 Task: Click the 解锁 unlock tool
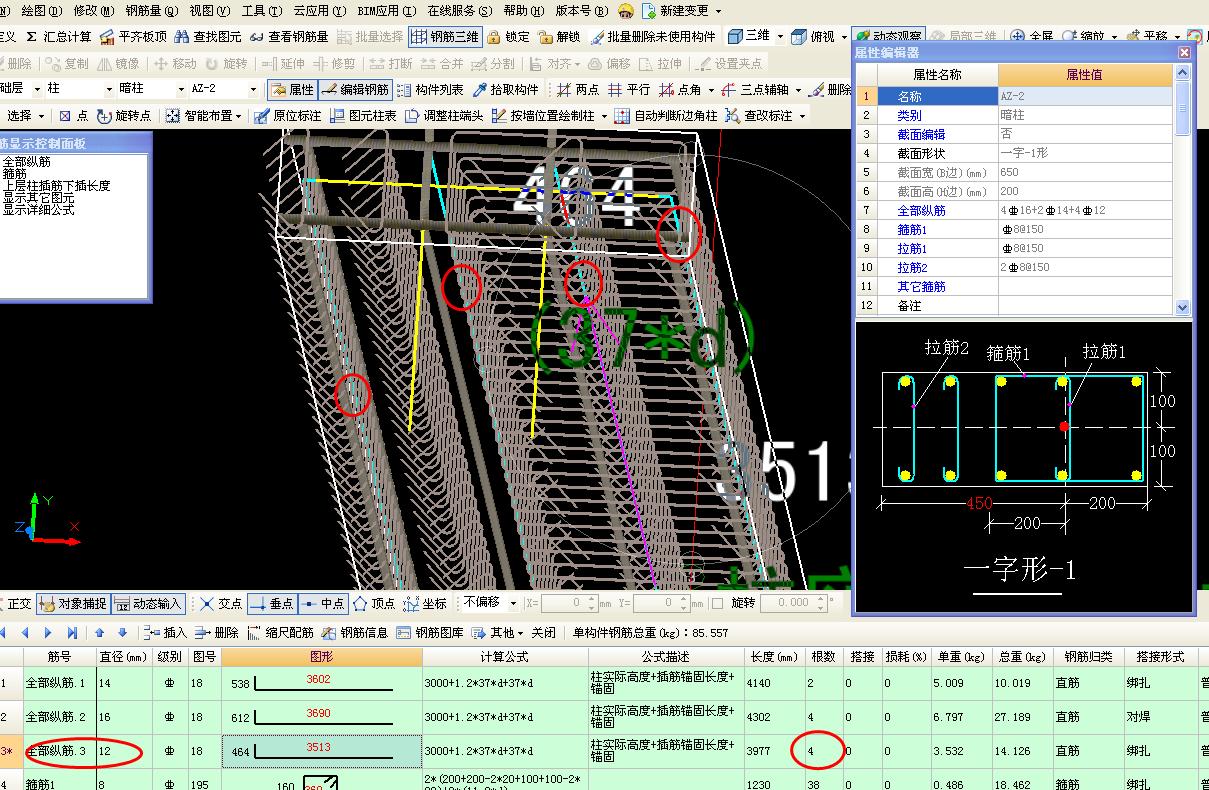[x=558, y=36]
